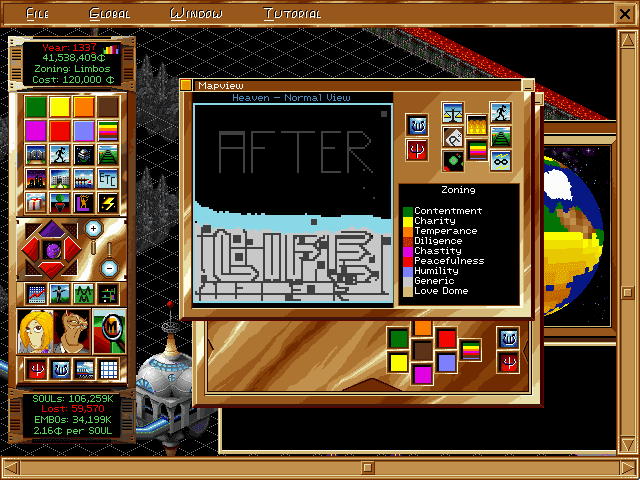This screenshot has height=480, width=640.
Task: Pick the magenta zoning swatch in left panel
Action: pyautogui.click(x=36, y=131)
